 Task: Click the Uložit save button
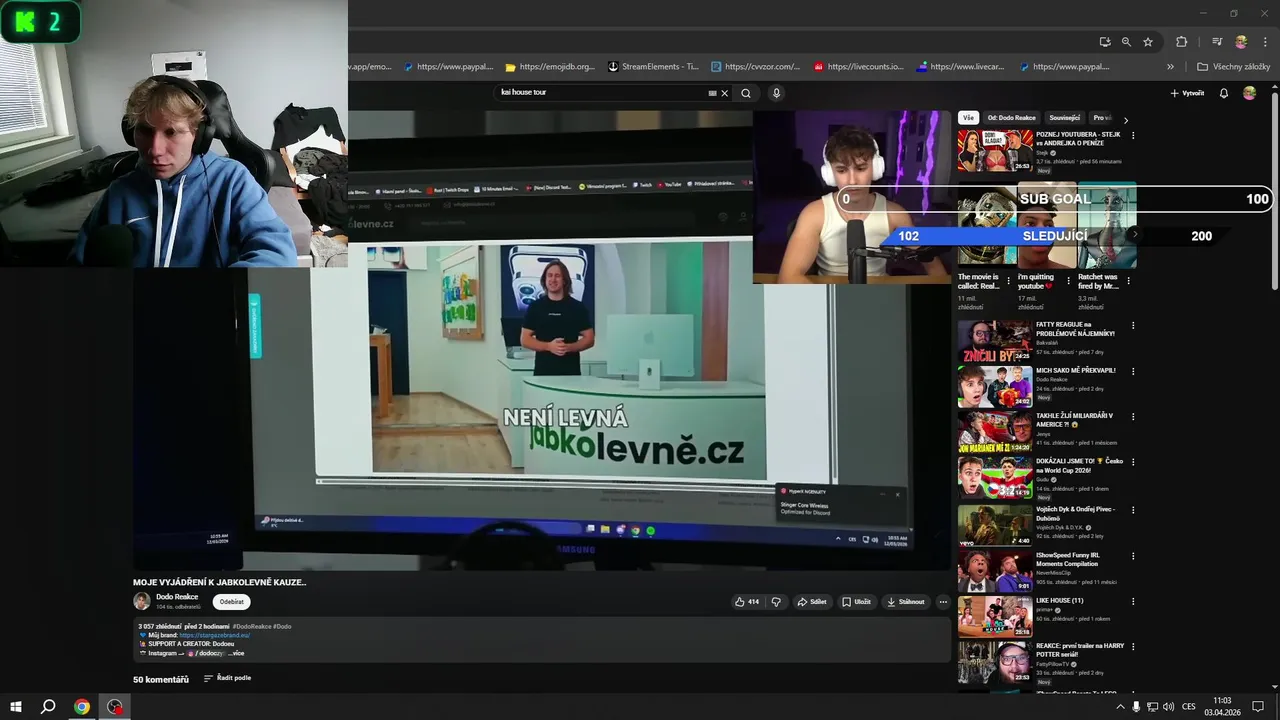[x=856, y=602]
